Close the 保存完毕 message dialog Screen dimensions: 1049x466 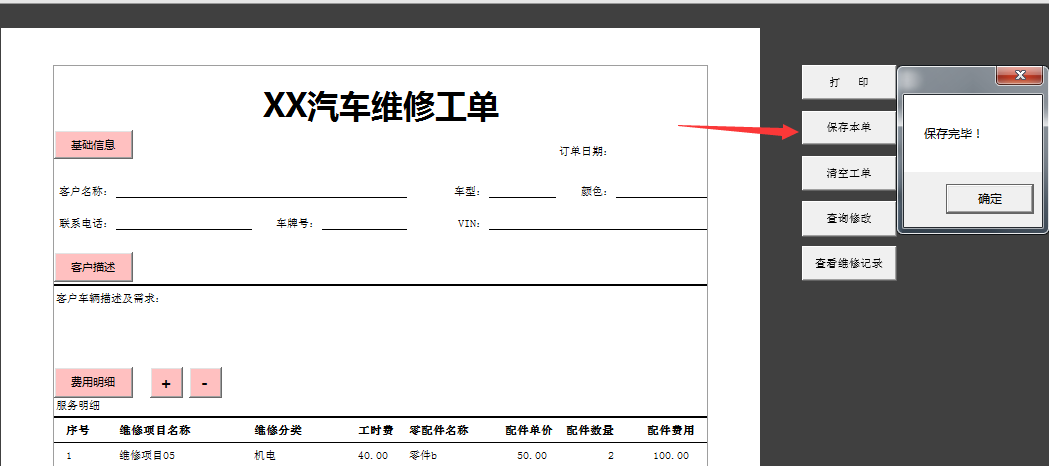coord(1020,76)
